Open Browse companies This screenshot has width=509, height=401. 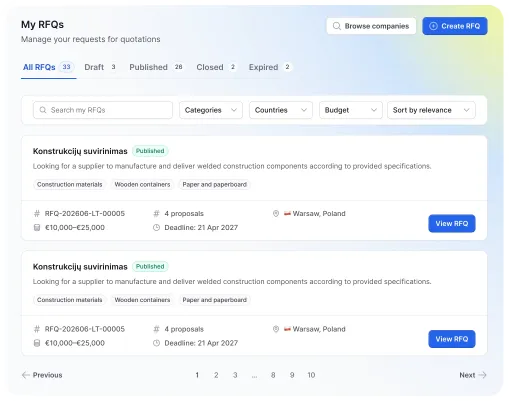[371, 26]
